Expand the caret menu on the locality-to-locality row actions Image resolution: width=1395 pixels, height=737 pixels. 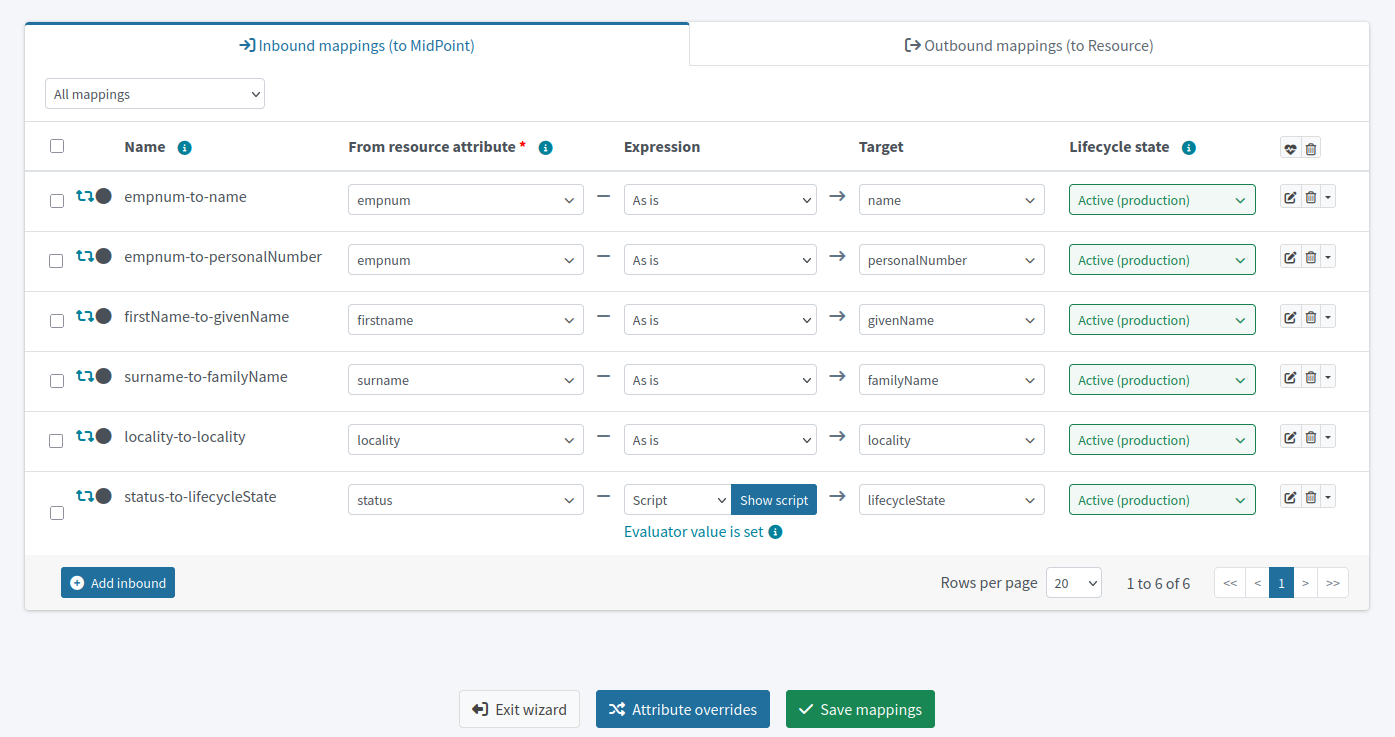[1328, 437]
